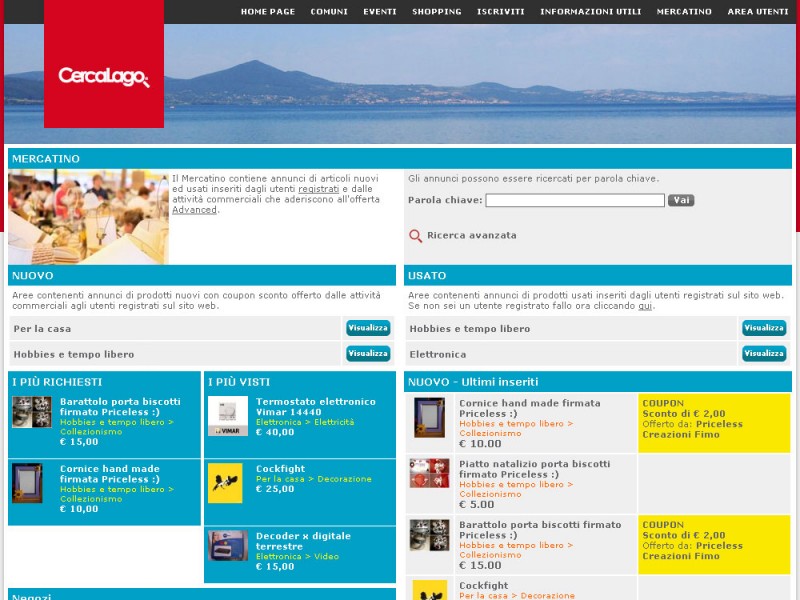The height and width of the screenshot is (600, 800).
Task: Open the Decoder digitale terrestre thumbnail
Action: (228, 546)
